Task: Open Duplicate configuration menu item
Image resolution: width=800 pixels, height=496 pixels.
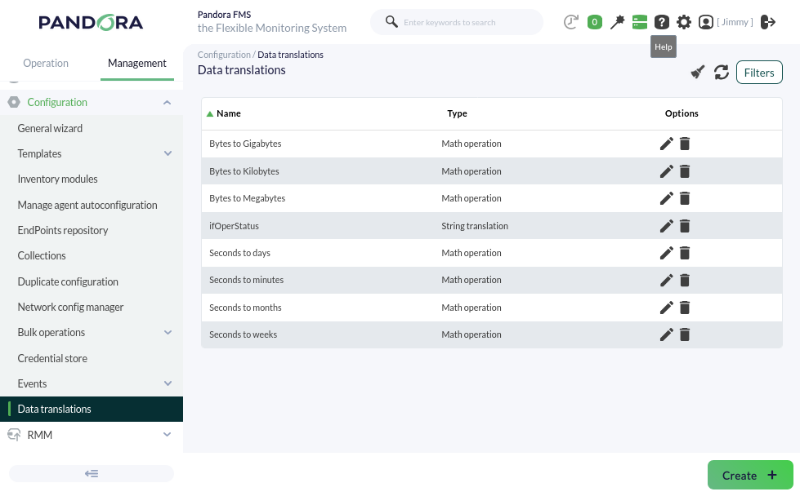Action: click(68, 282)
